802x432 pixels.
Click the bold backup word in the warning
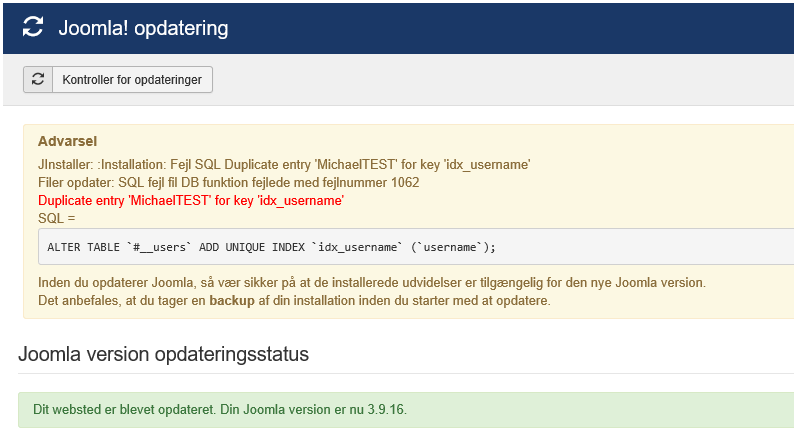tap(232, 300)
